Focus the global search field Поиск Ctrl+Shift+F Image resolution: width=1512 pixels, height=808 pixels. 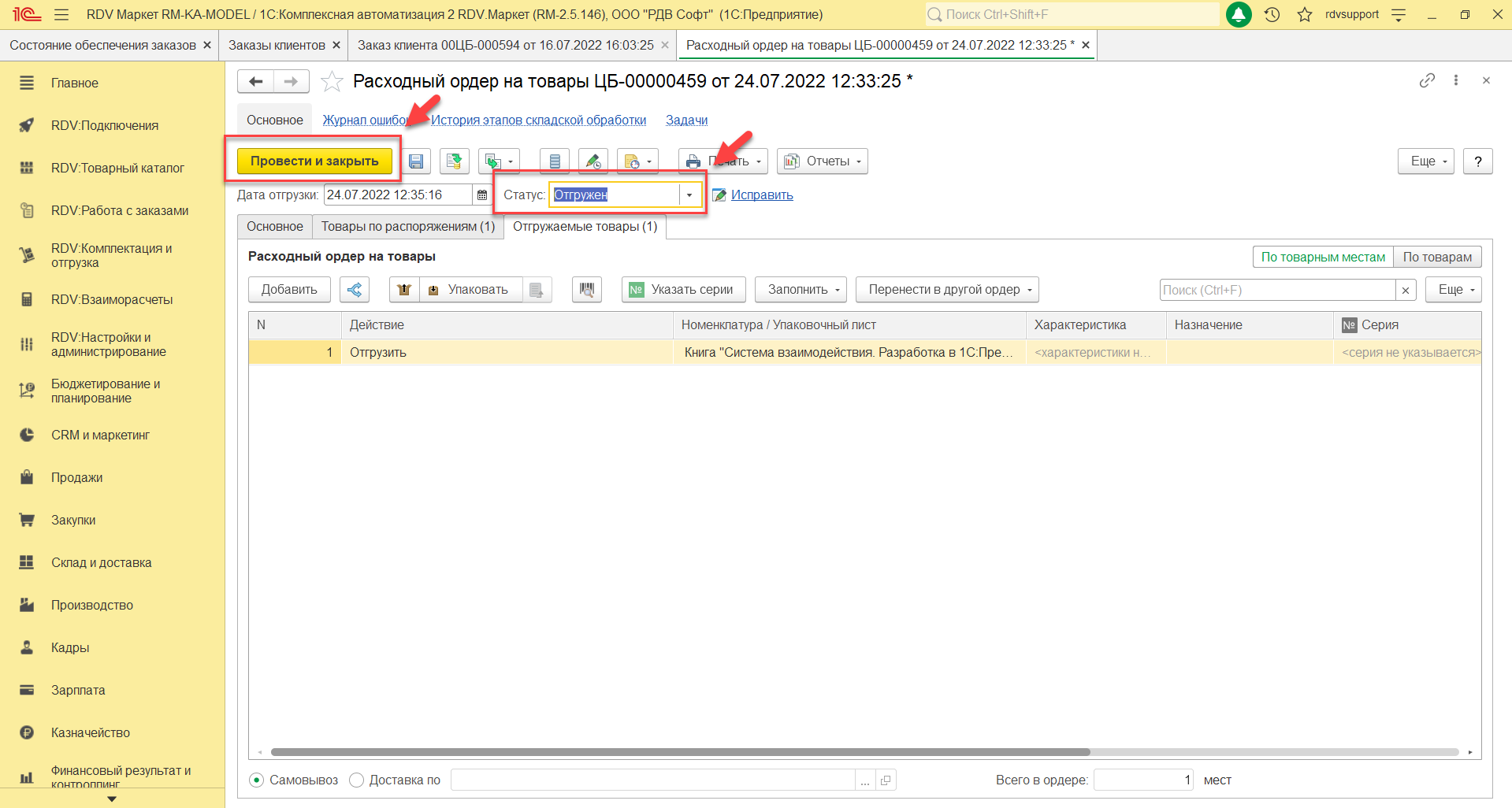pos(1072,14)
